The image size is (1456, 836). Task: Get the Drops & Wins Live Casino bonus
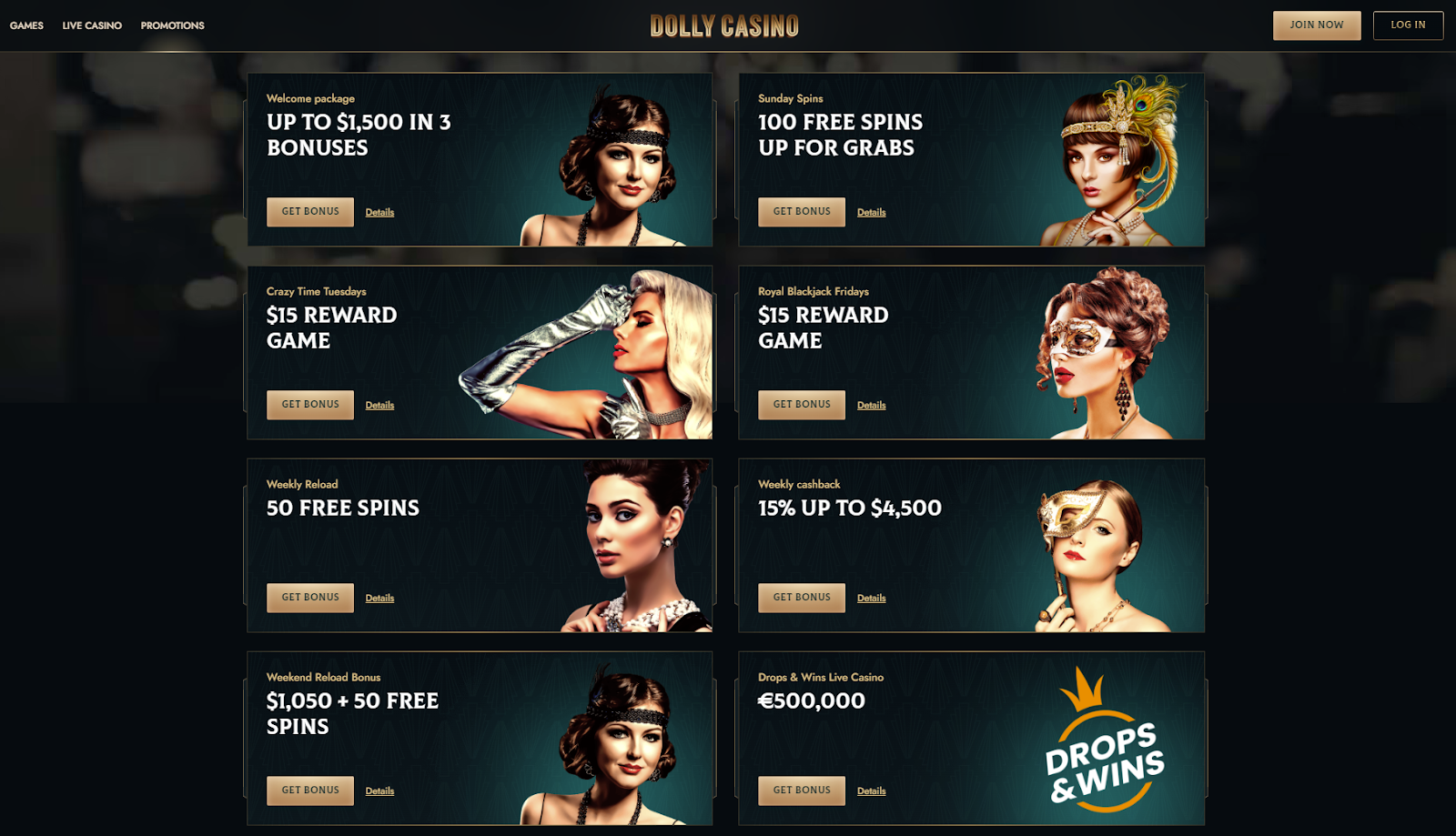[x=802, y=791]
